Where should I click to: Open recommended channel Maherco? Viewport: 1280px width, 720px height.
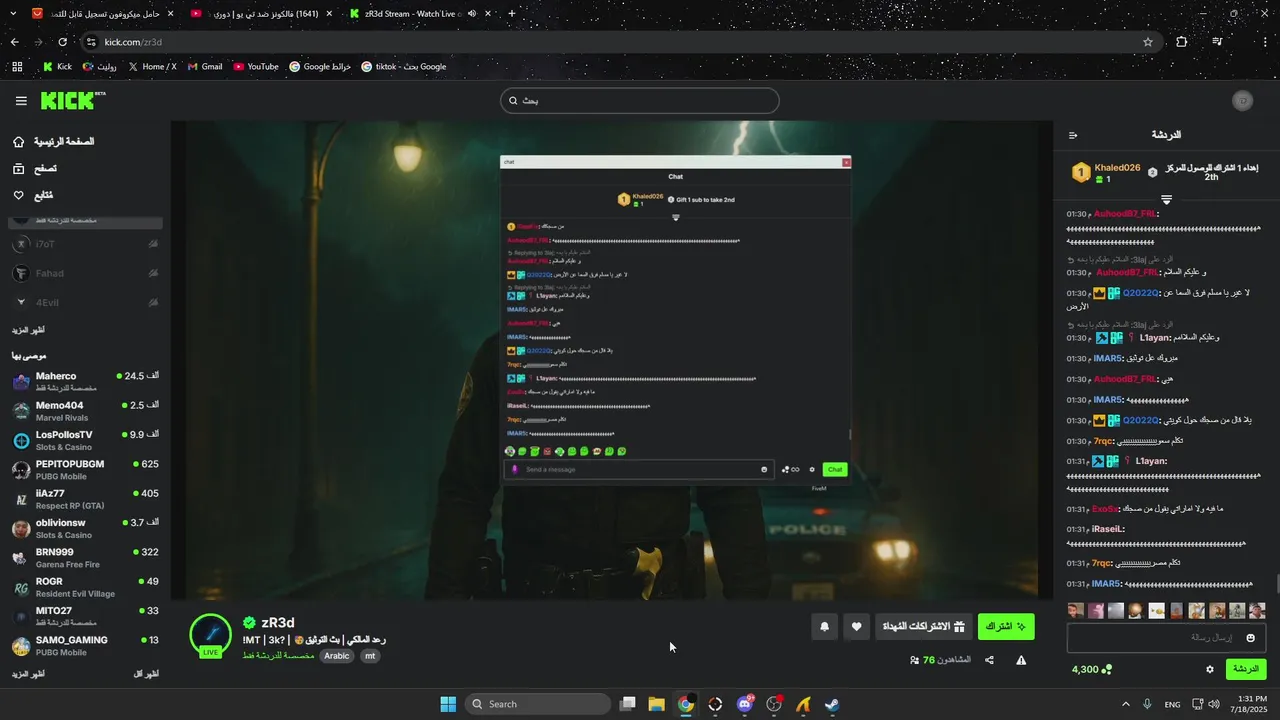85,382
